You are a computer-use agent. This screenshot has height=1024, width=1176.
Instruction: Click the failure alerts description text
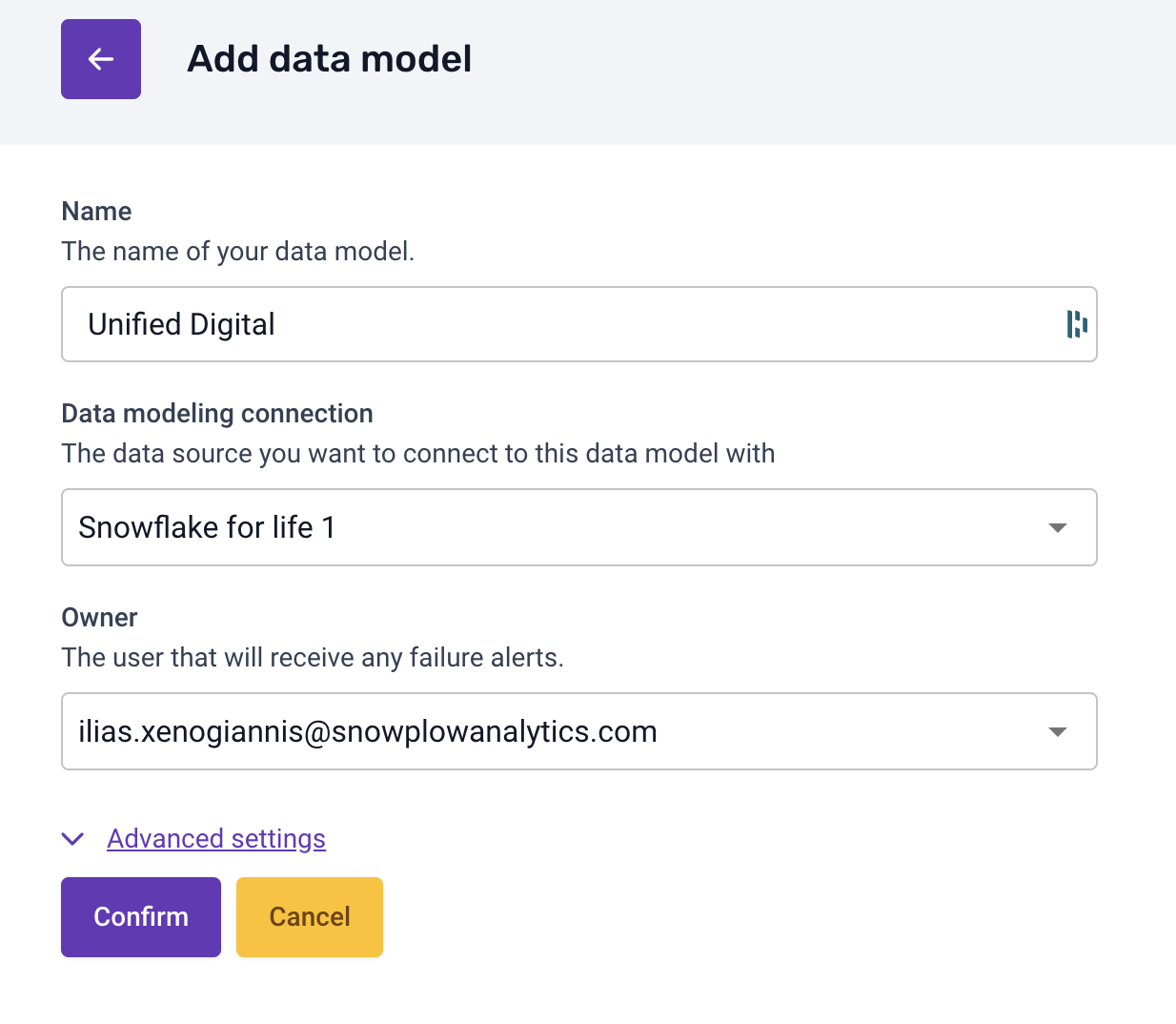pos(313,658)
